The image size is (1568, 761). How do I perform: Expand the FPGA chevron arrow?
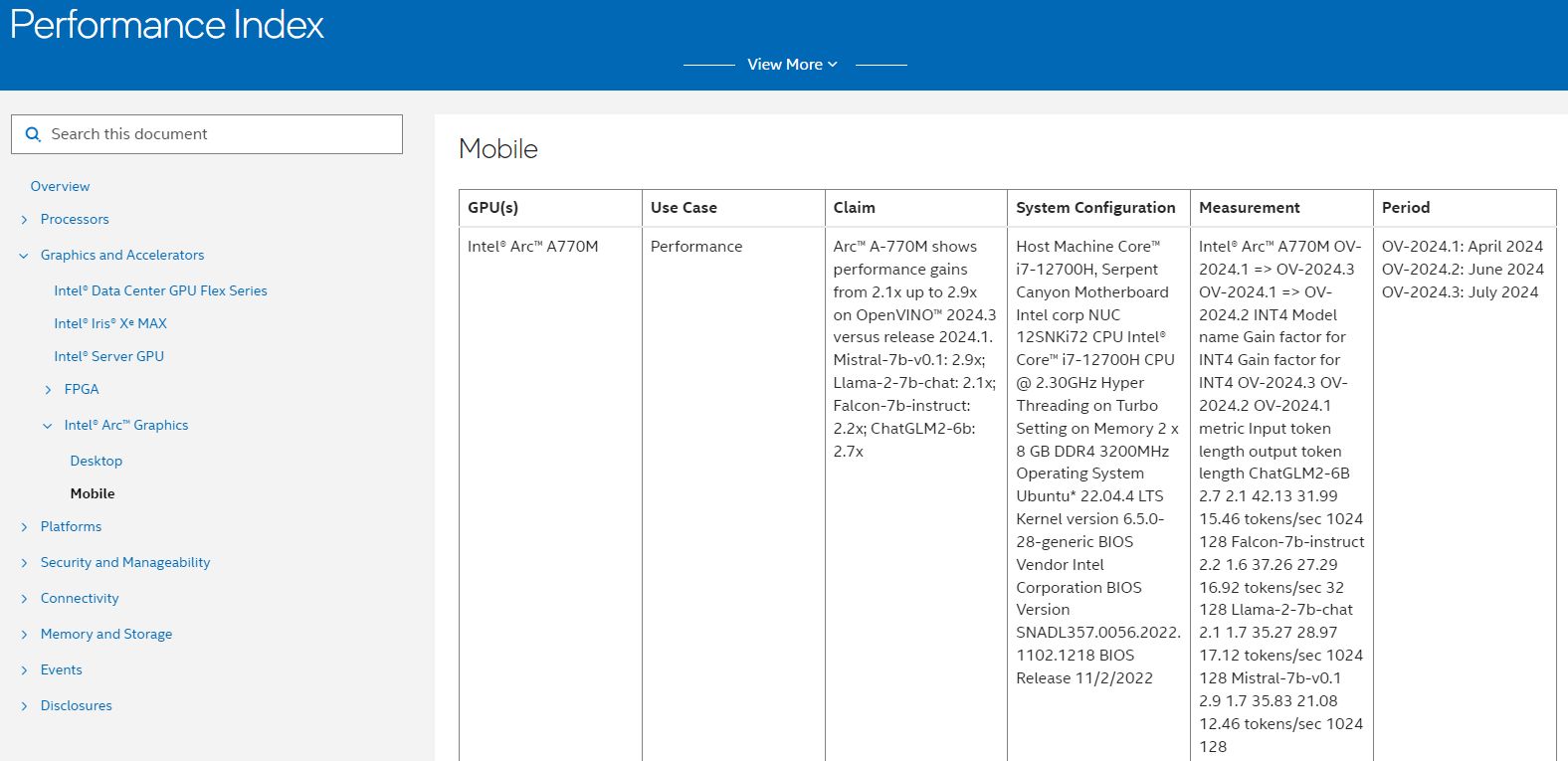point(48,390)
